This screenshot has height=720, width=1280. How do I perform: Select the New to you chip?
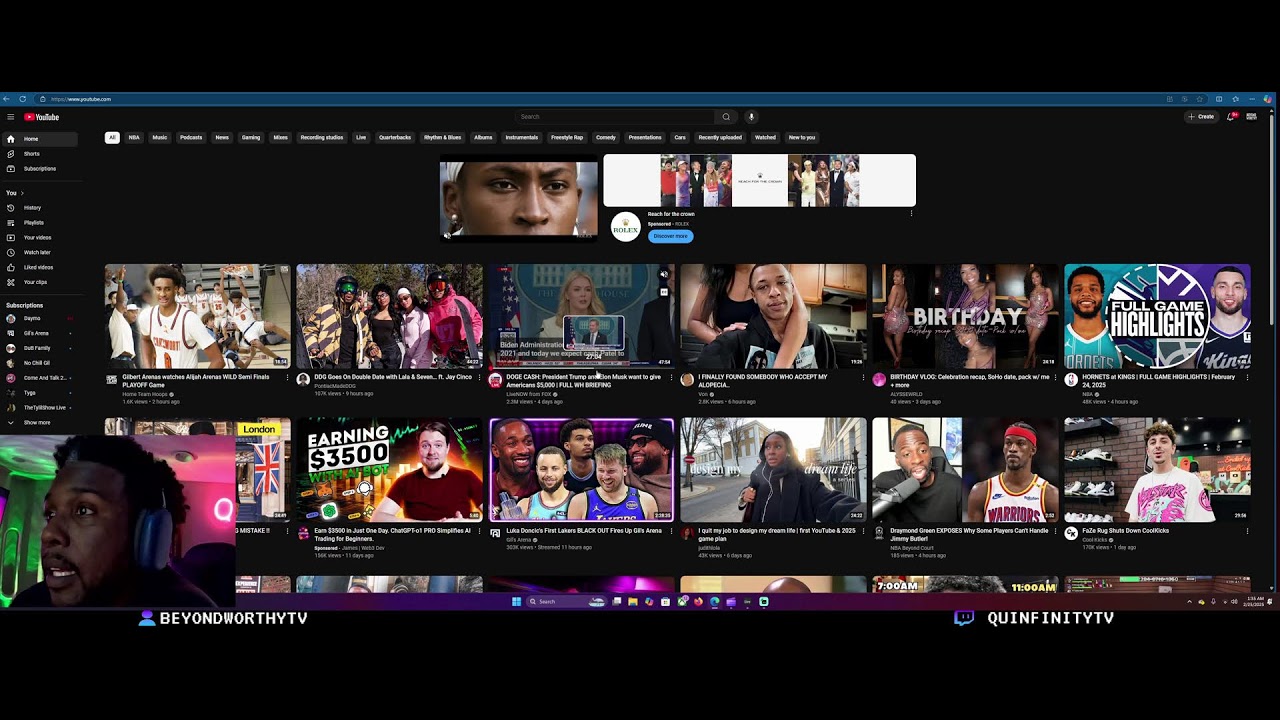click(802, 137)
